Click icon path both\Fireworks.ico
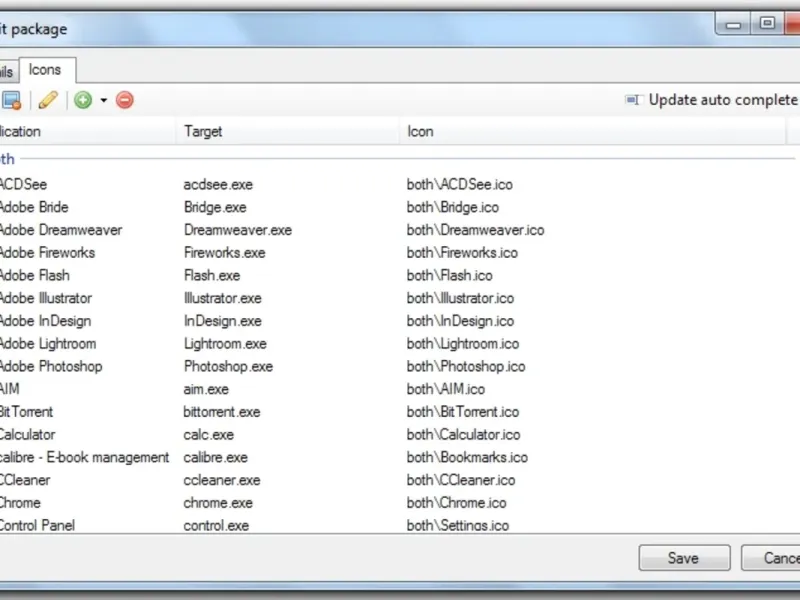800x600 pixels. pos(462,253)
